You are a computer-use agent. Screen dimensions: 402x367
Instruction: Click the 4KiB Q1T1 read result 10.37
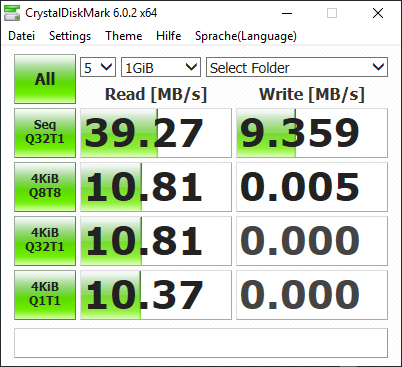point(156,295)
